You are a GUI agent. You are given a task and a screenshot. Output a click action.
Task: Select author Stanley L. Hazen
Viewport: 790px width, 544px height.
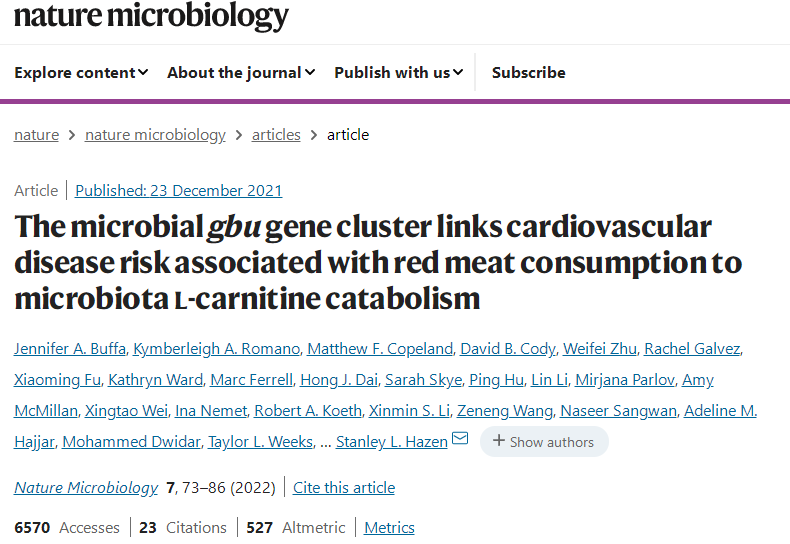[391, 441]
